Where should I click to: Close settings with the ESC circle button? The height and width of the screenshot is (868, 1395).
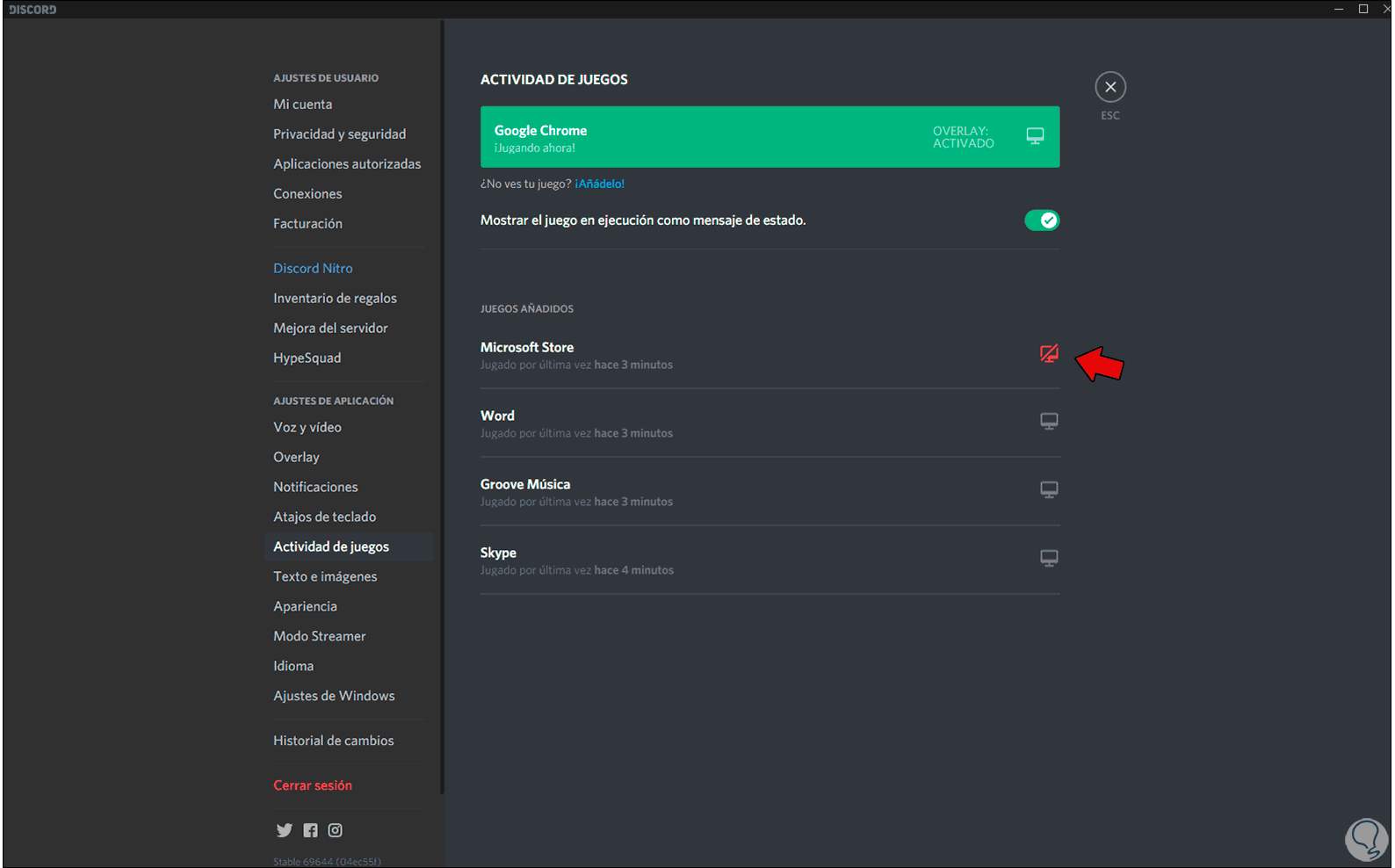[x=1110, y=87]
